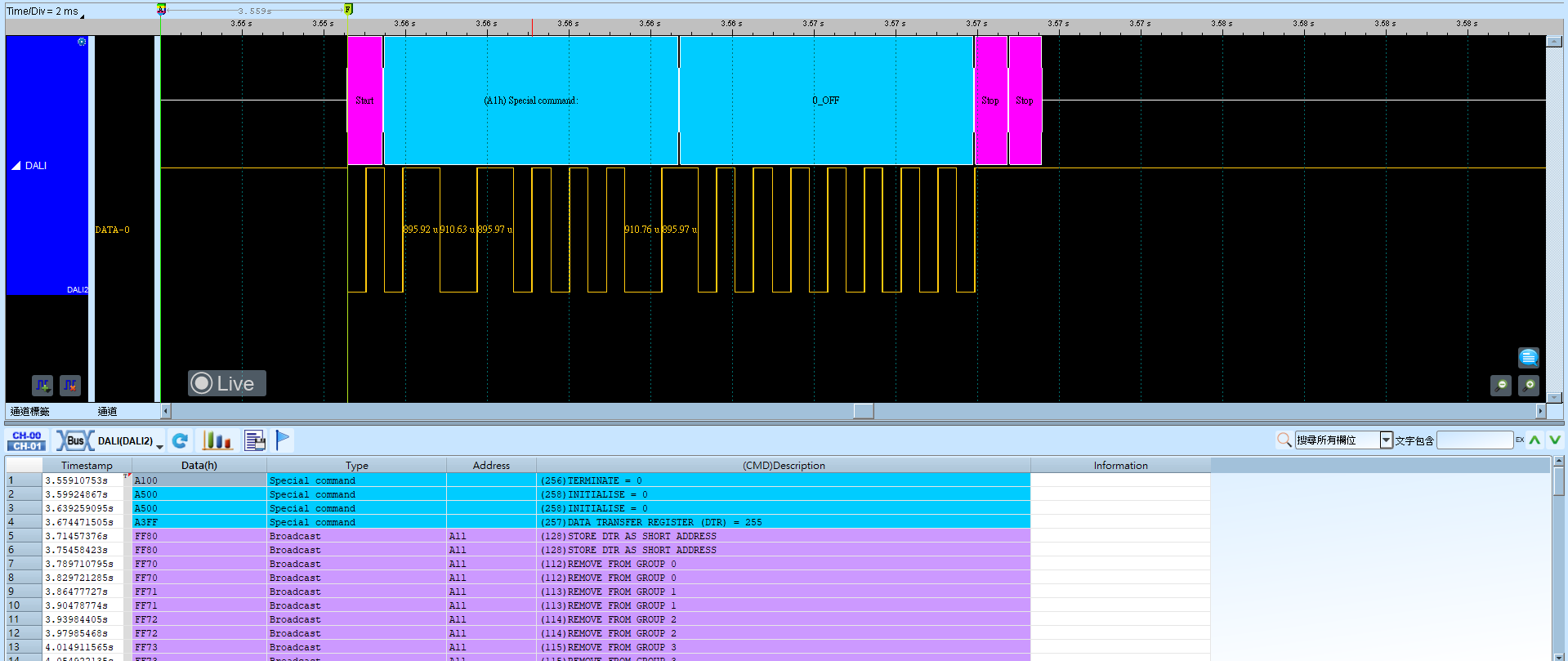
Task: Expand the DALI channel triangle
Action: 16,166
